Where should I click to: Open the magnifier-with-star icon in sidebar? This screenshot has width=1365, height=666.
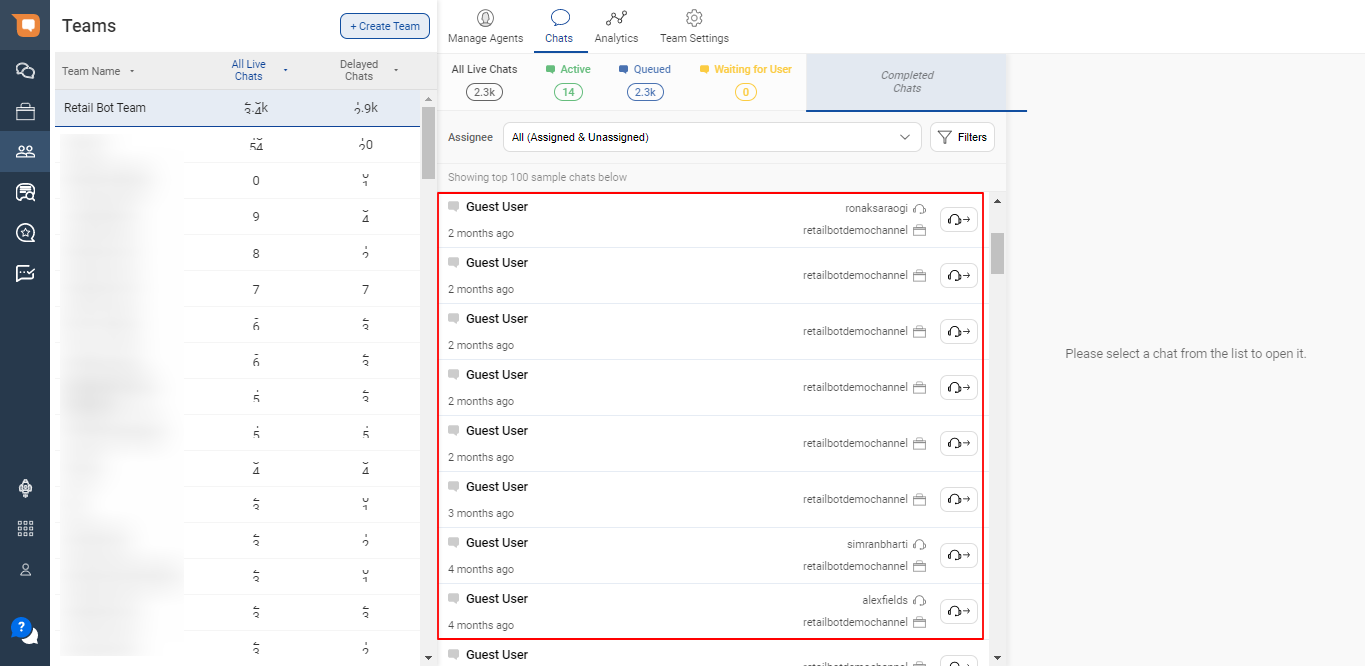point(25,233)
